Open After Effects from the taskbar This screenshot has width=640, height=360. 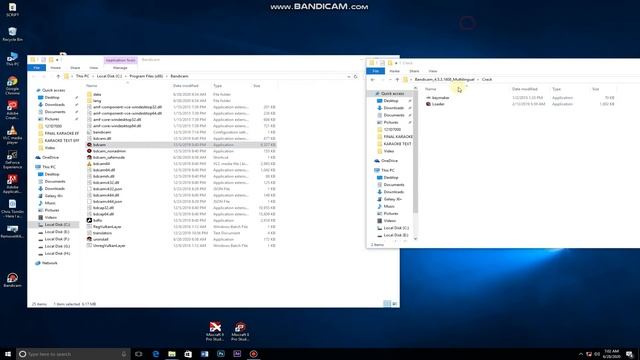237,354
